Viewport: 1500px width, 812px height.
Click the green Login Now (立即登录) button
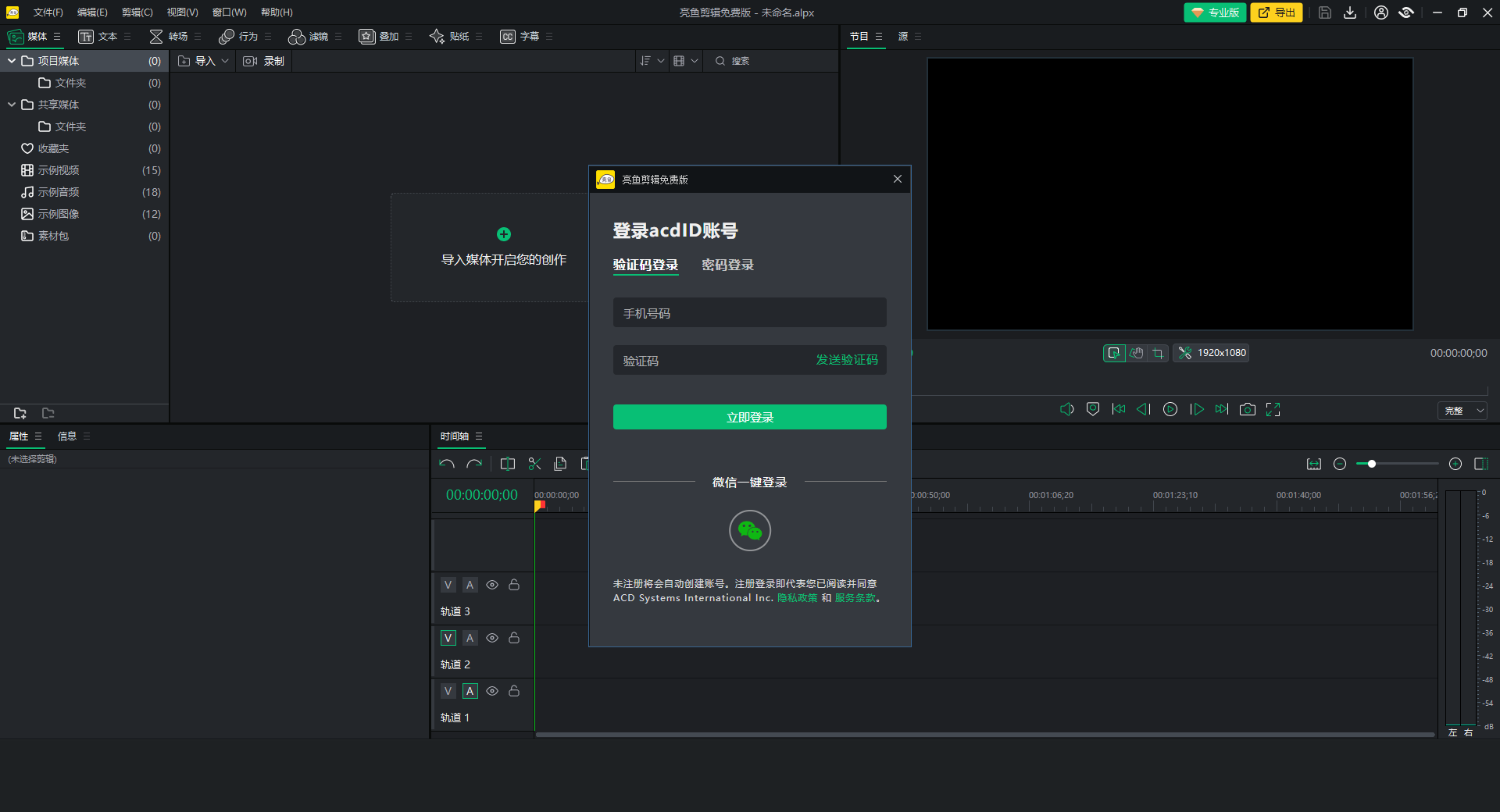tap(749, 417)
